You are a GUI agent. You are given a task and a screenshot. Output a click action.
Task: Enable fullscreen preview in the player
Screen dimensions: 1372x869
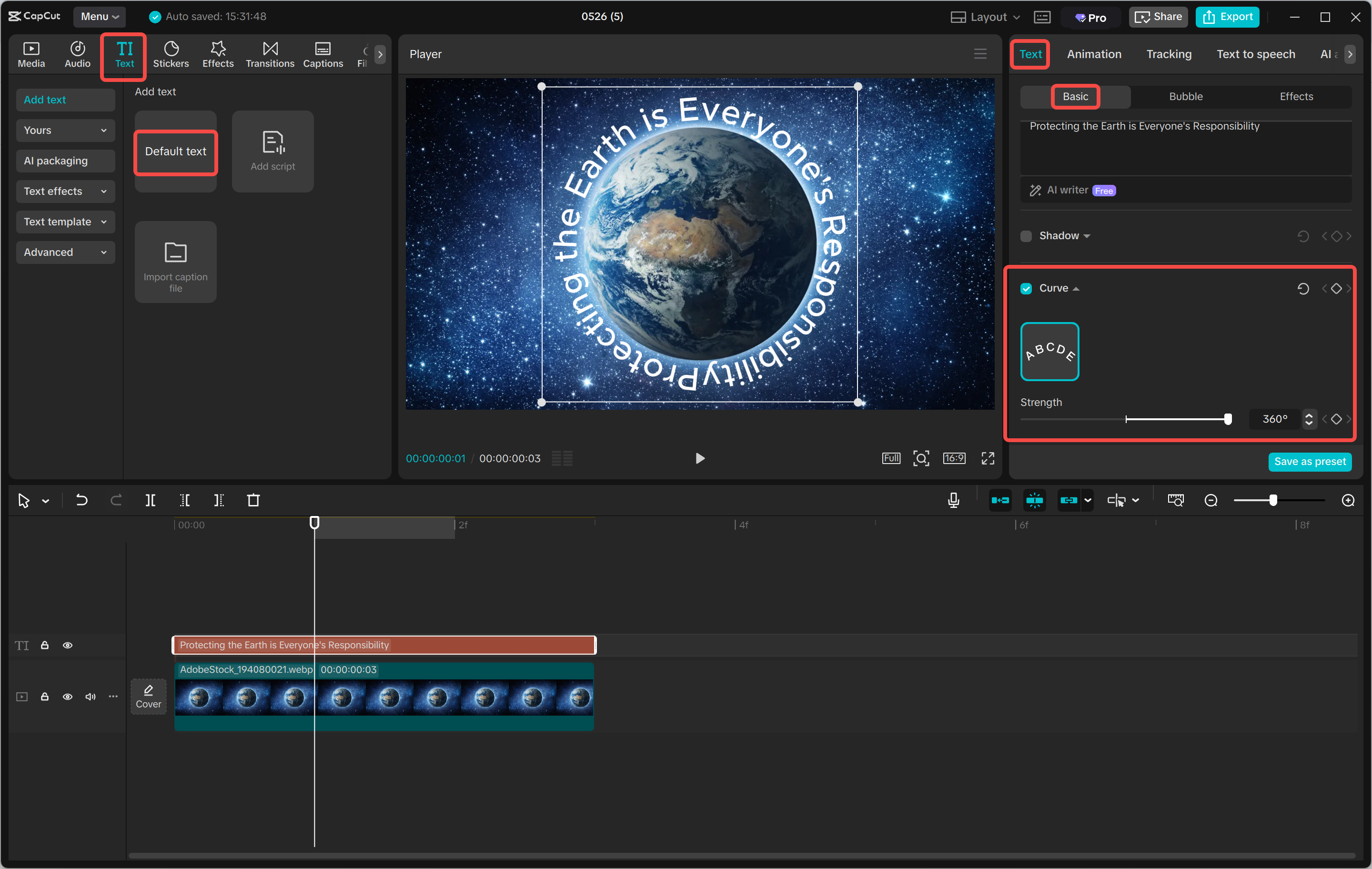tap(989, 458)
